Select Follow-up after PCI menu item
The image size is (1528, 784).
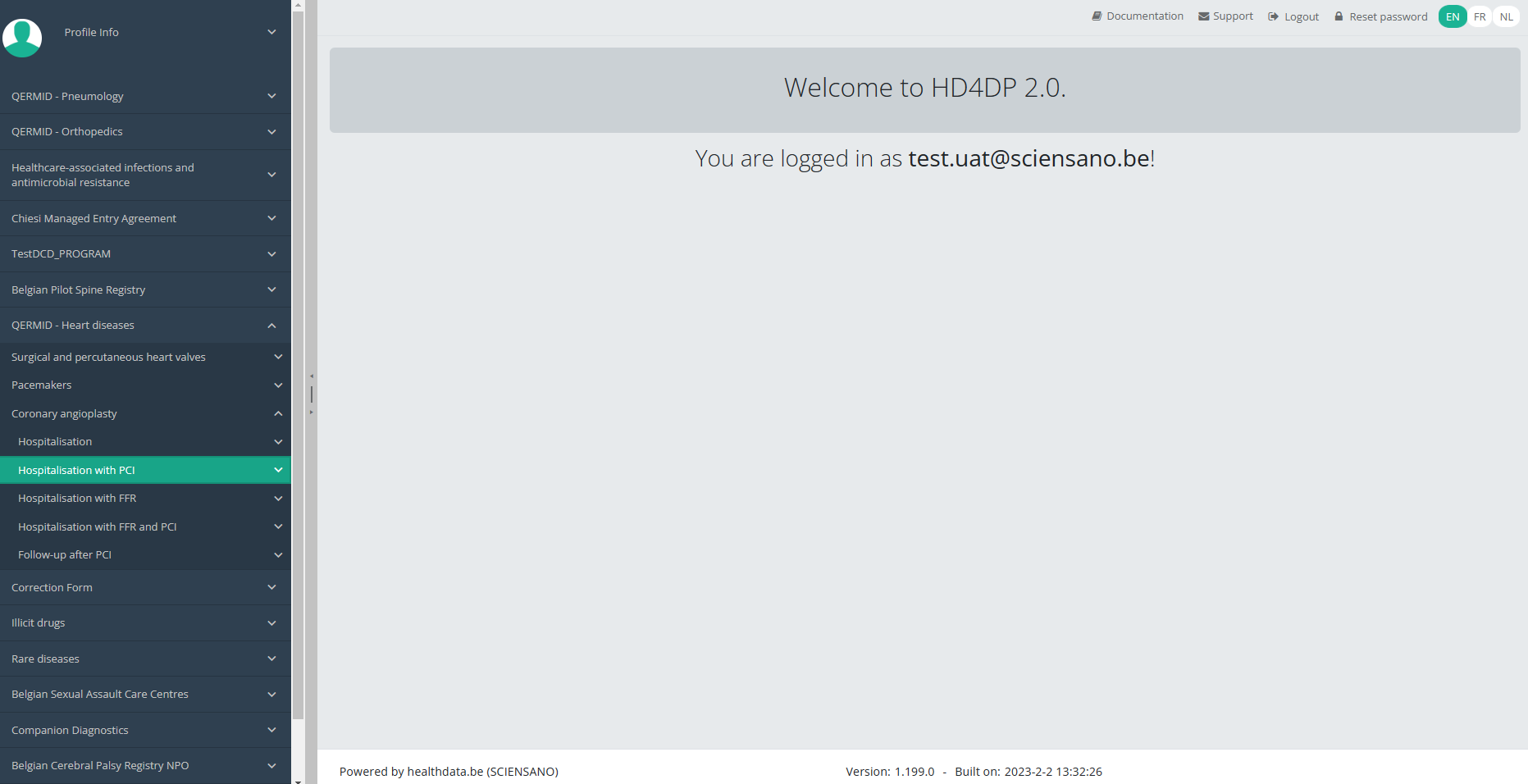click(65, 555)
